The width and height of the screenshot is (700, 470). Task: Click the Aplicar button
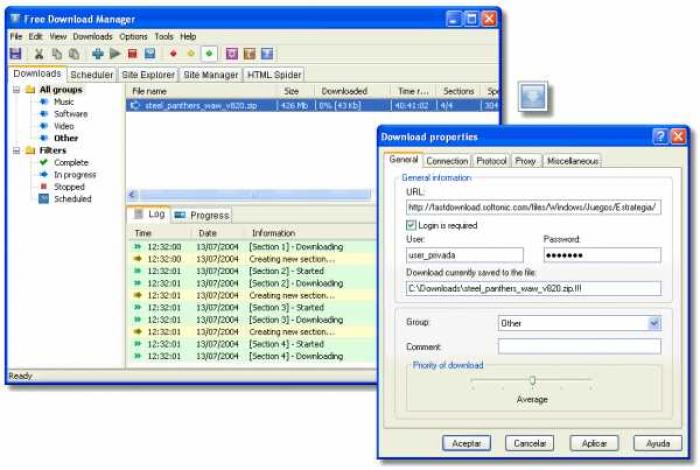[594, 443]
